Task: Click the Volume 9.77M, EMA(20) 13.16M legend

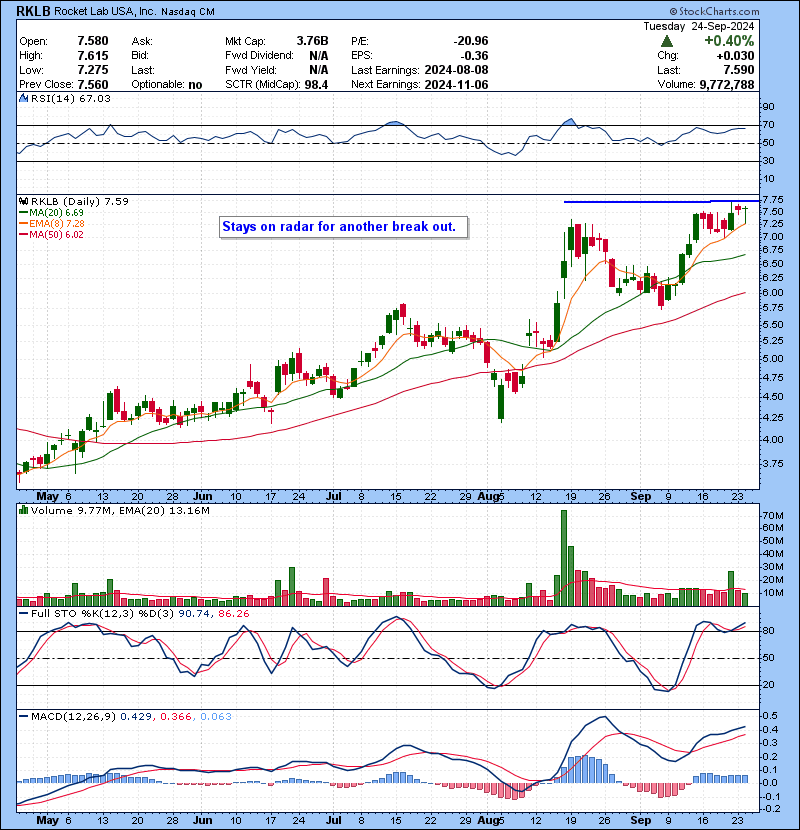Action: click(x=120, y=510)
